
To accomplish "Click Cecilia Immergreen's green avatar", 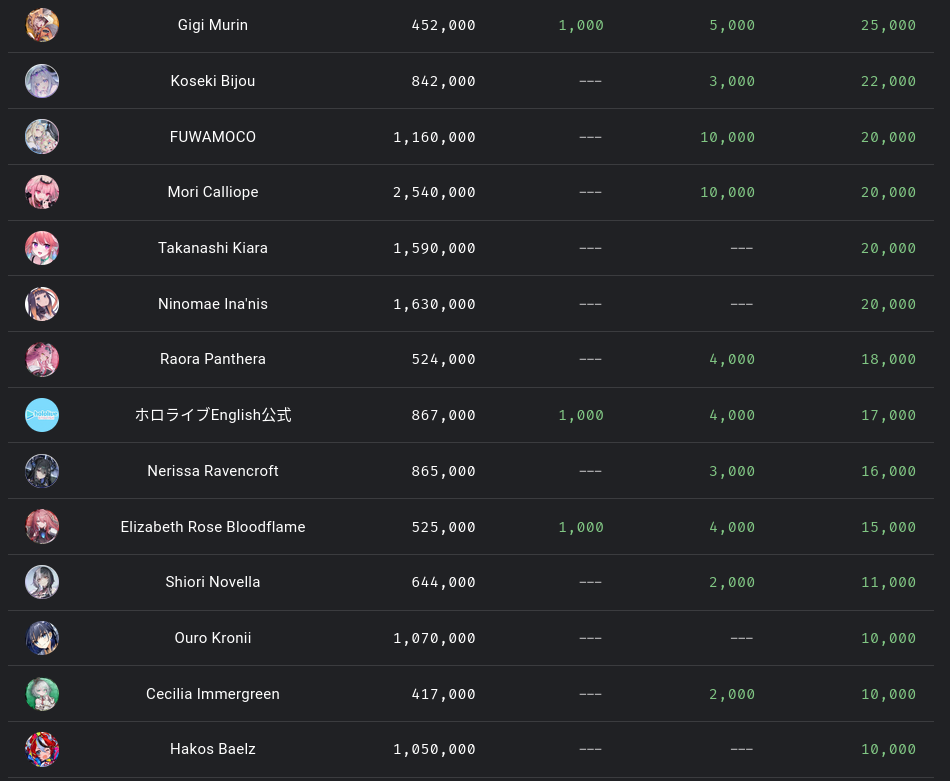I will point(42,694).
